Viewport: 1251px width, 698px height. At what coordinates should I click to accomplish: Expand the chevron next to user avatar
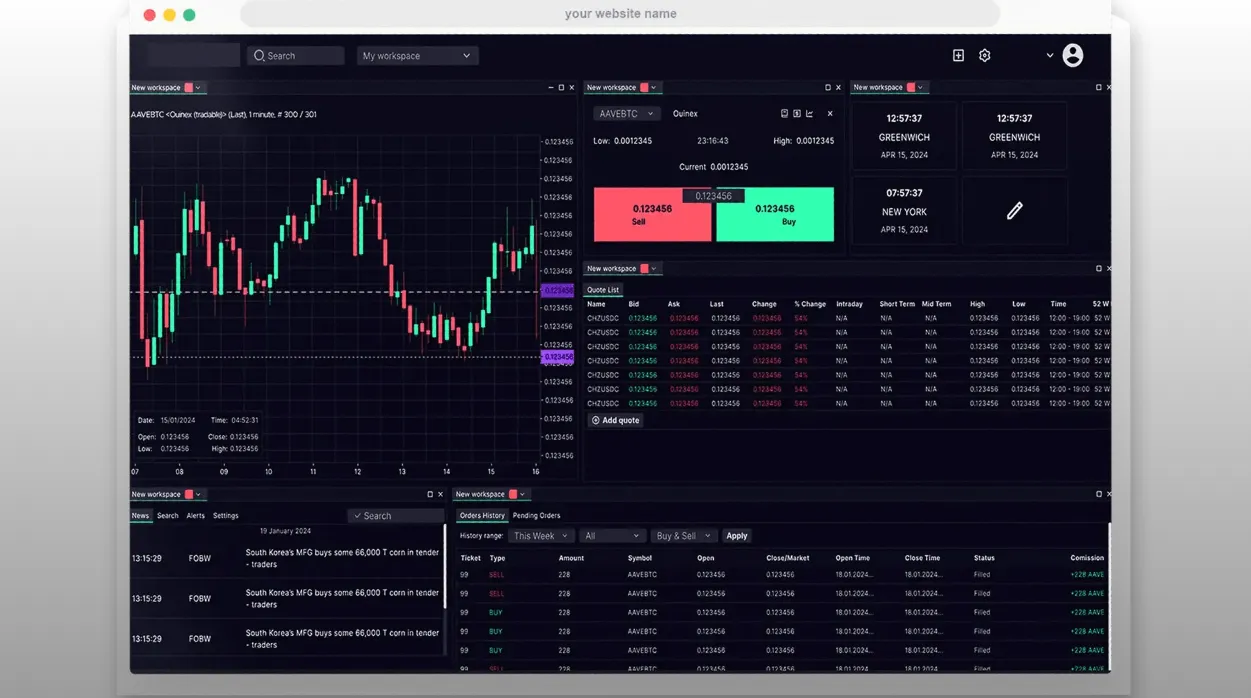tap(1049, 56)
